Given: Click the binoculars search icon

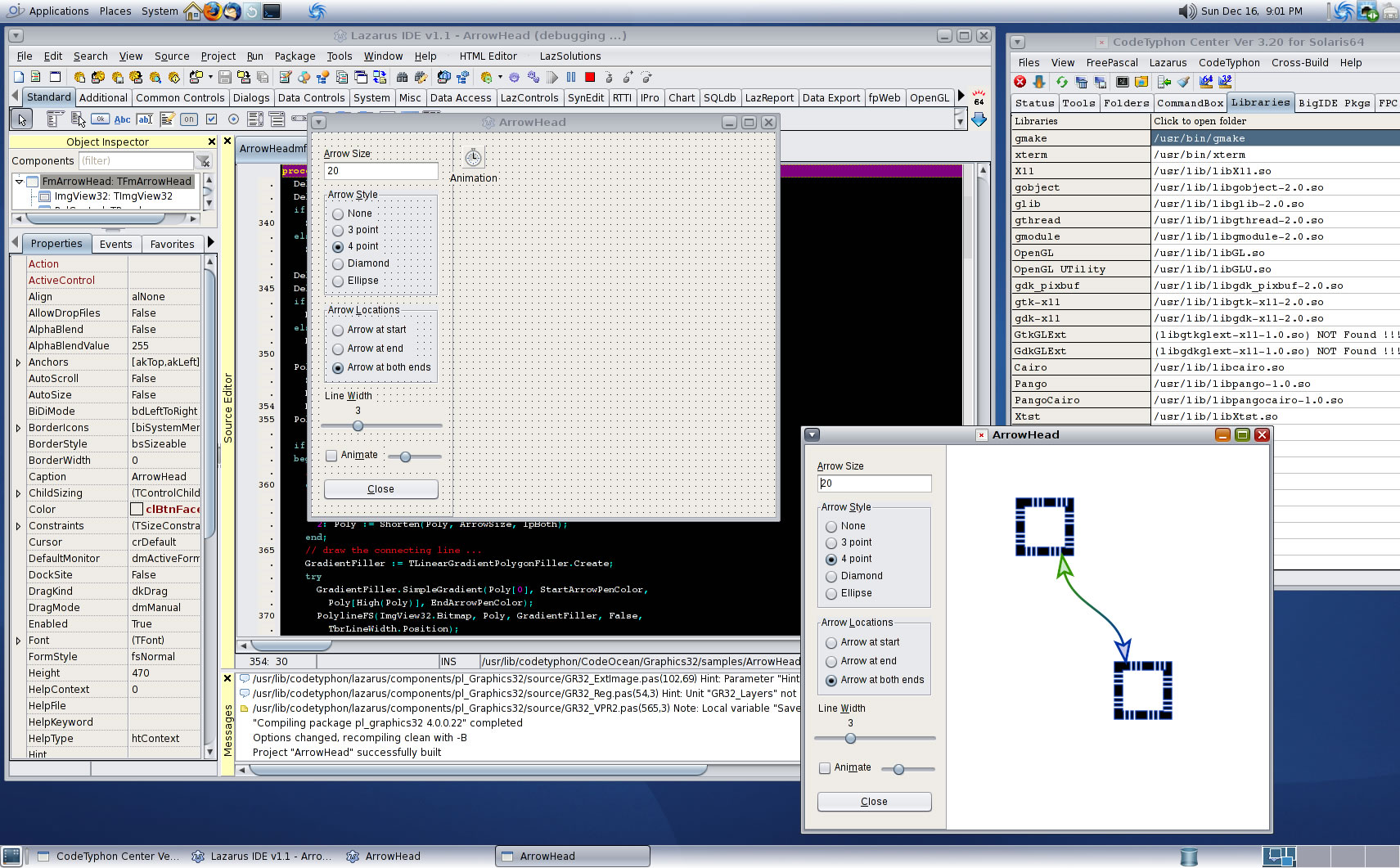Looking at the screenshot, I should tap(402, 77).
